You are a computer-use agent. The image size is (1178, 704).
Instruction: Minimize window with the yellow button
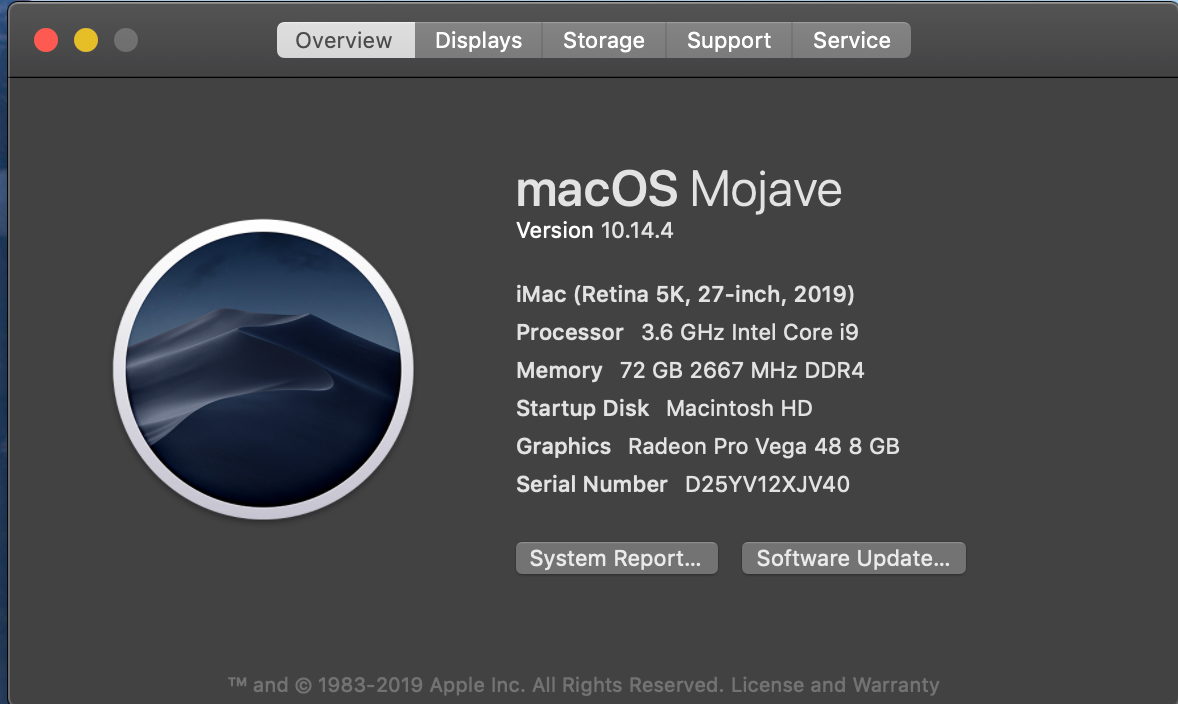tap(86, 41)
